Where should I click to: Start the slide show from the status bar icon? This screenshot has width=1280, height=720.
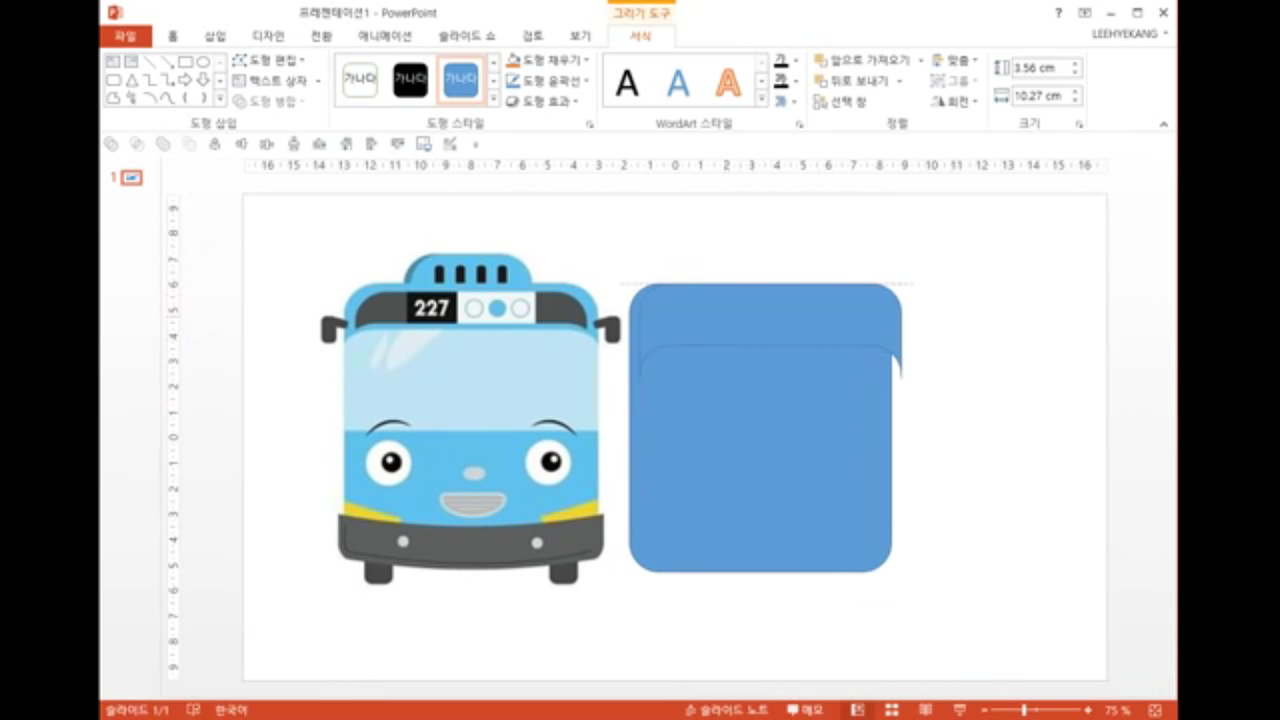[x=959, y=710]
